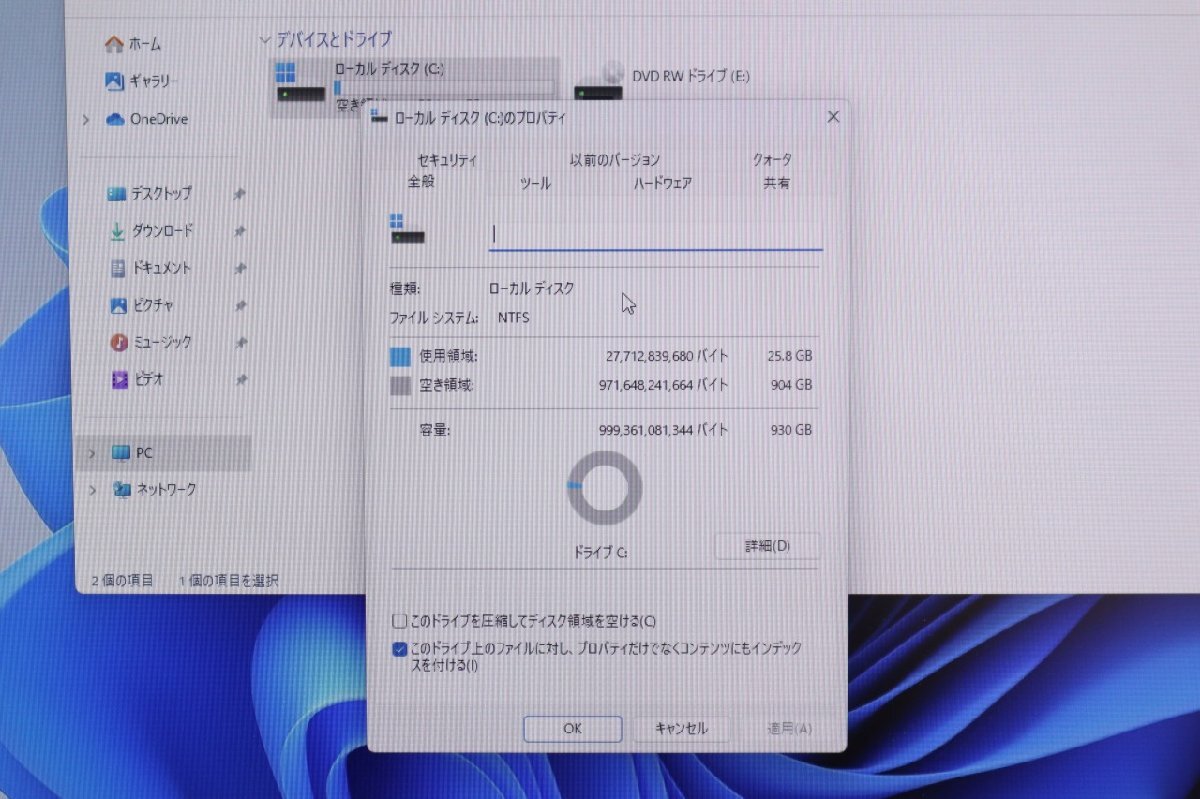Select ビデオ in the sidebar
This screenshot has height=799, width=1200.
click(x=149, y=379)
